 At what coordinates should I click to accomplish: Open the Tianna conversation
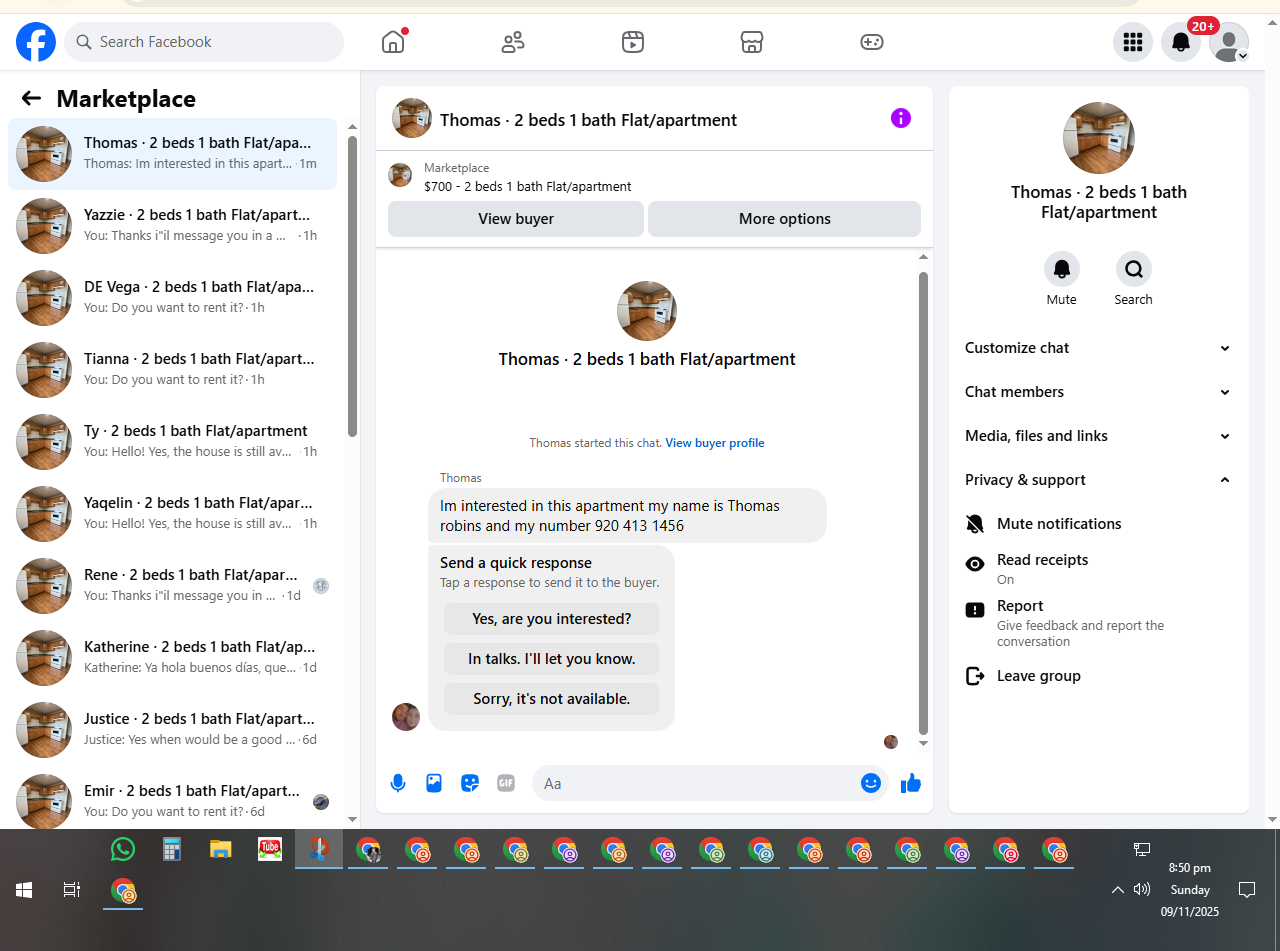(x=172, y=370)
